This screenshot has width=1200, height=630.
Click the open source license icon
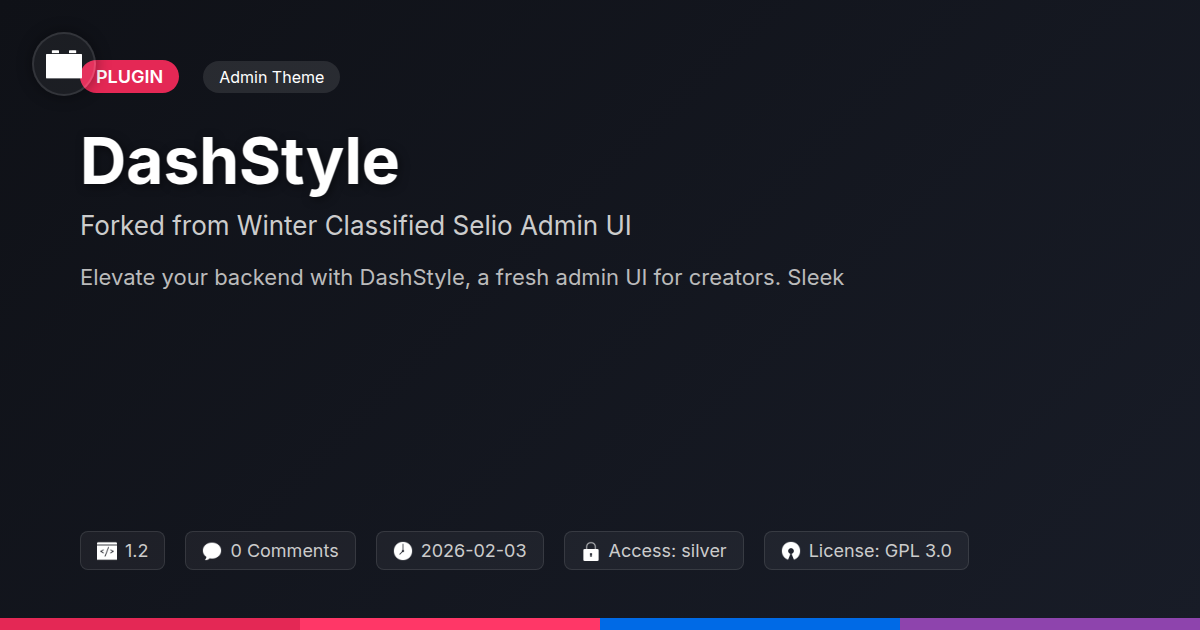pos(790,551)
